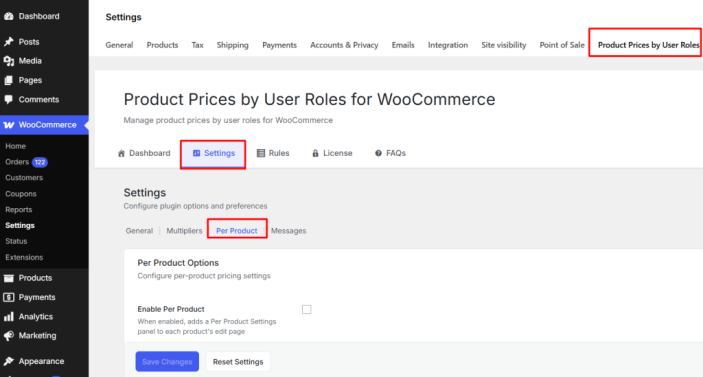Viewport: 703px width, 377px height.
Task: Open Dashboard in the admin sidebar
Action: pyautogui.click(x=39, y=16)
